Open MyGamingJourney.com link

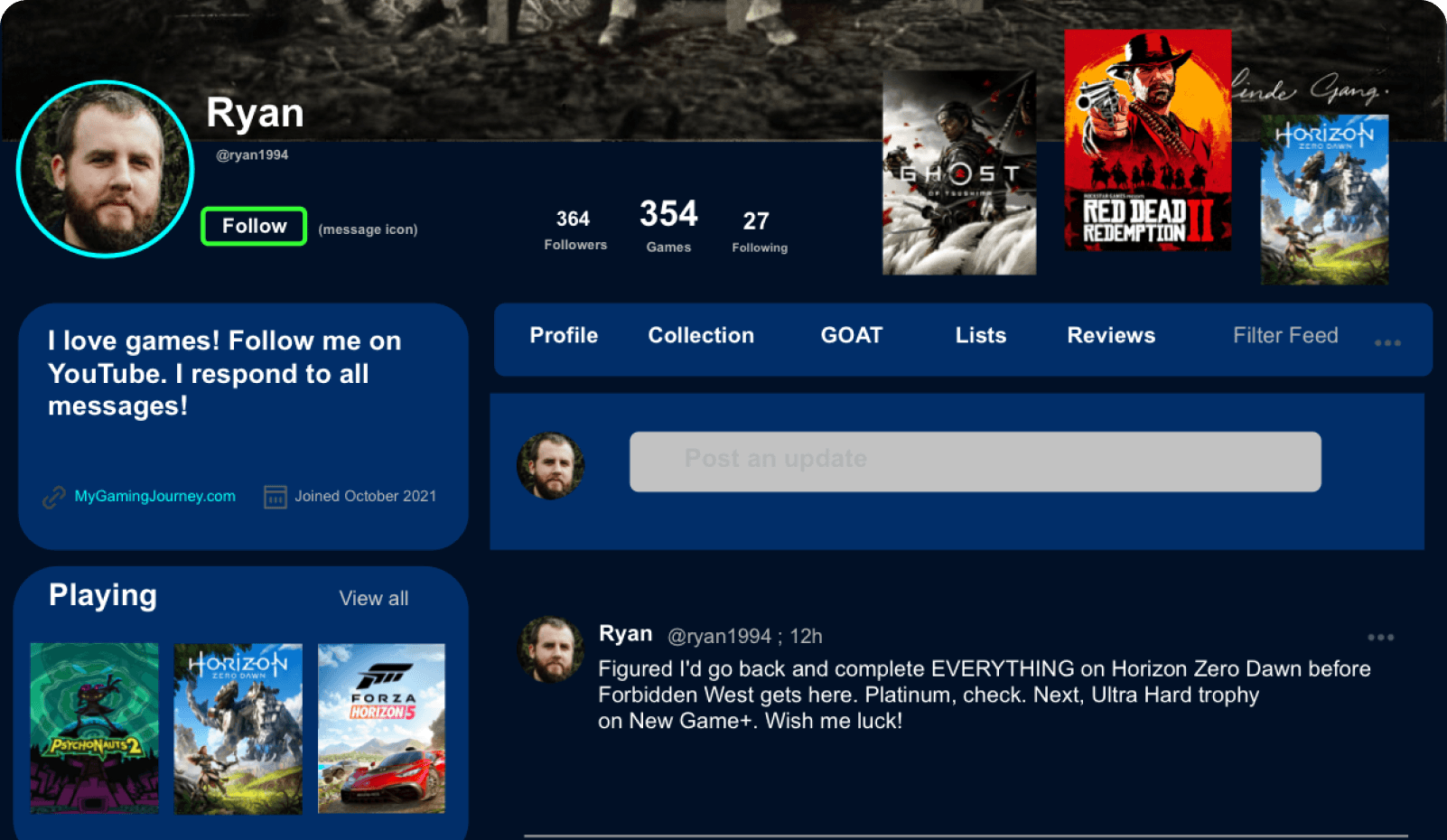click(154, 496)
